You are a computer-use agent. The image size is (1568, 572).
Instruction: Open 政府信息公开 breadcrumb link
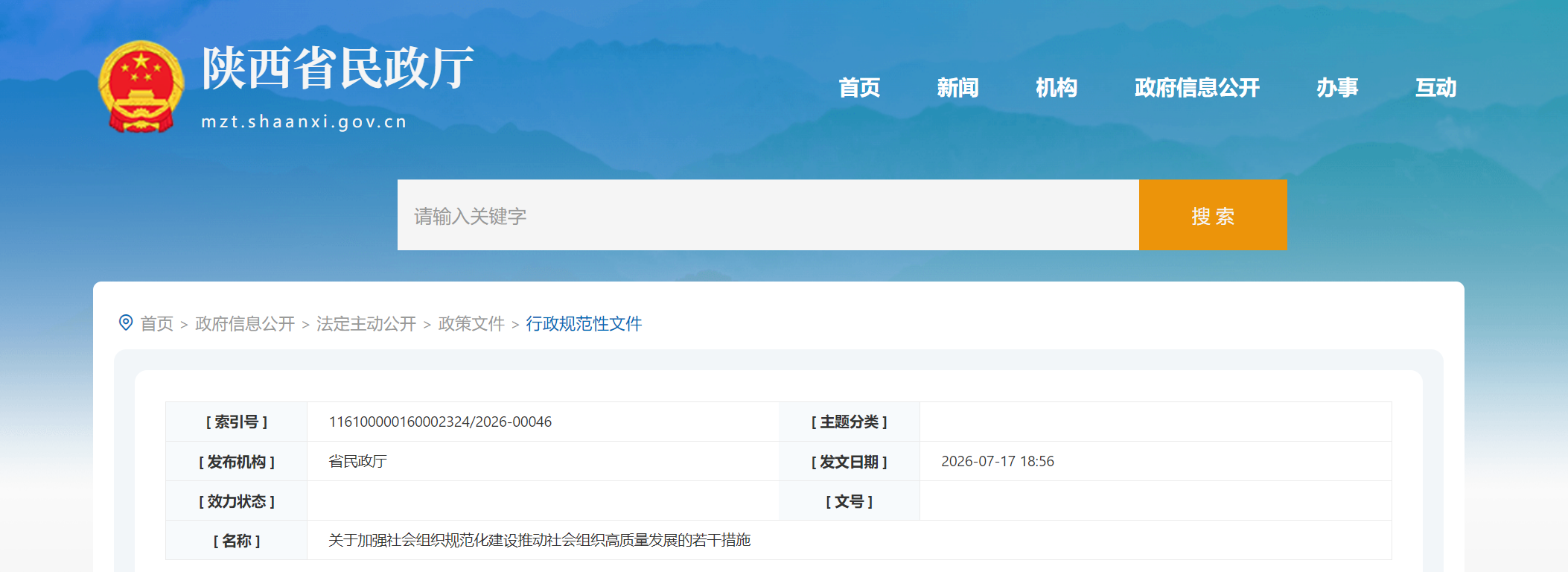pos(245,324)
